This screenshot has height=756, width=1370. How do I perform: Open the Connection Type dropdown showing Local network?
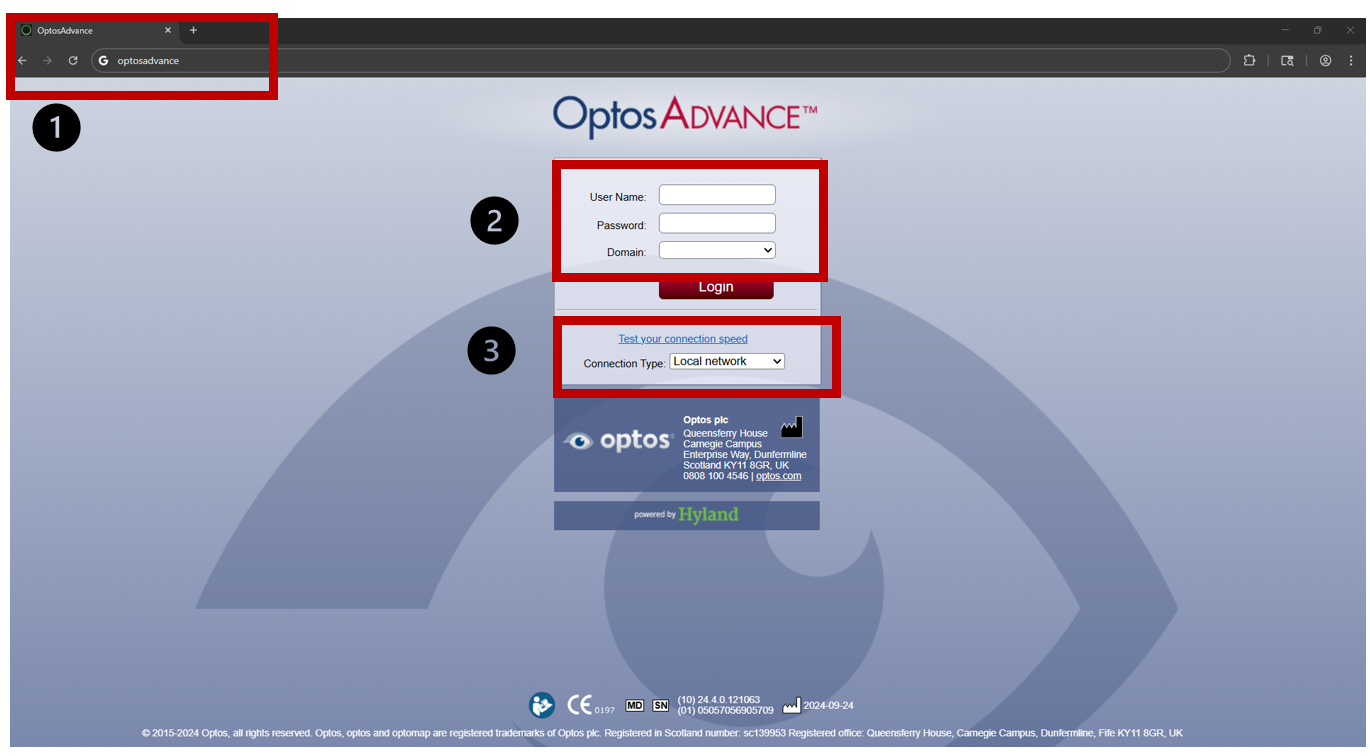tap(727, 361)
